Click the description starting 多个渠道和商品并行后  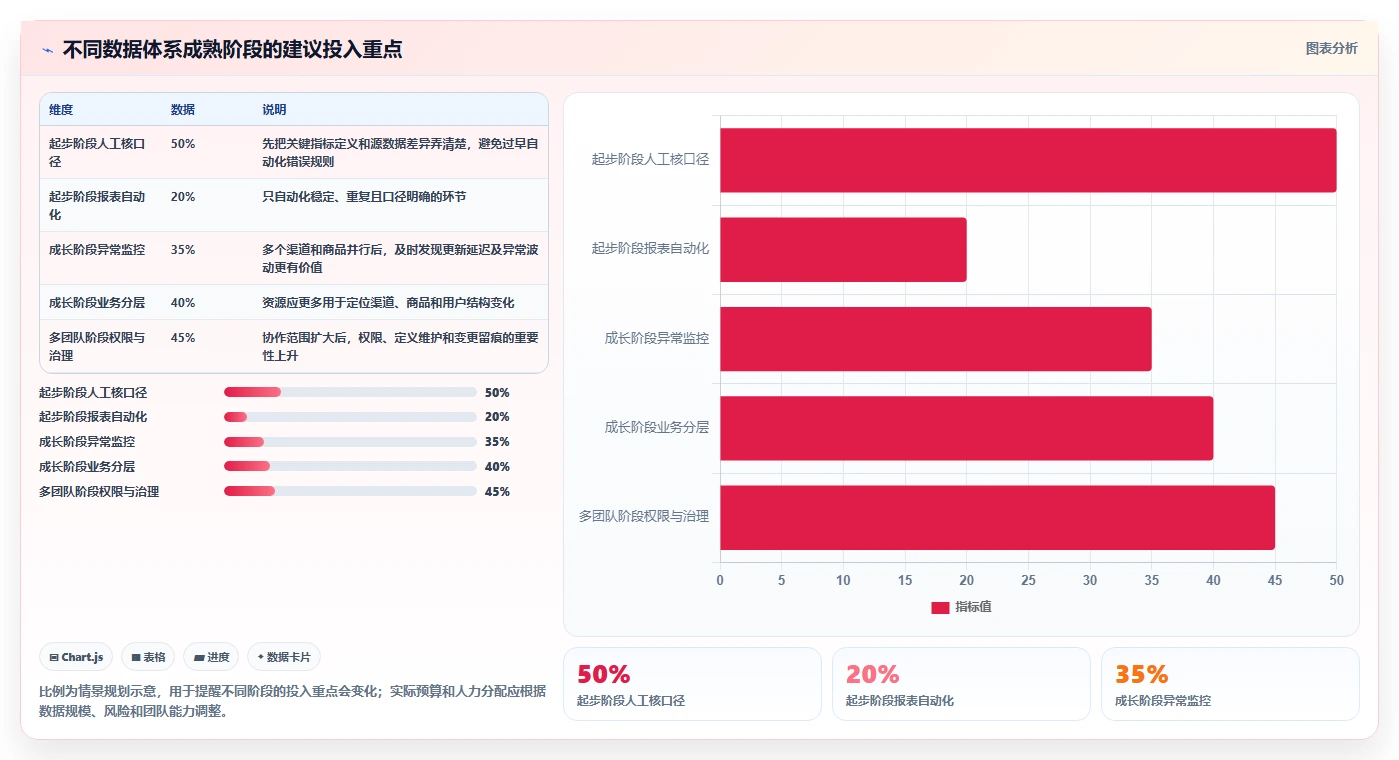pyautogui.click(x=400, y=259)
